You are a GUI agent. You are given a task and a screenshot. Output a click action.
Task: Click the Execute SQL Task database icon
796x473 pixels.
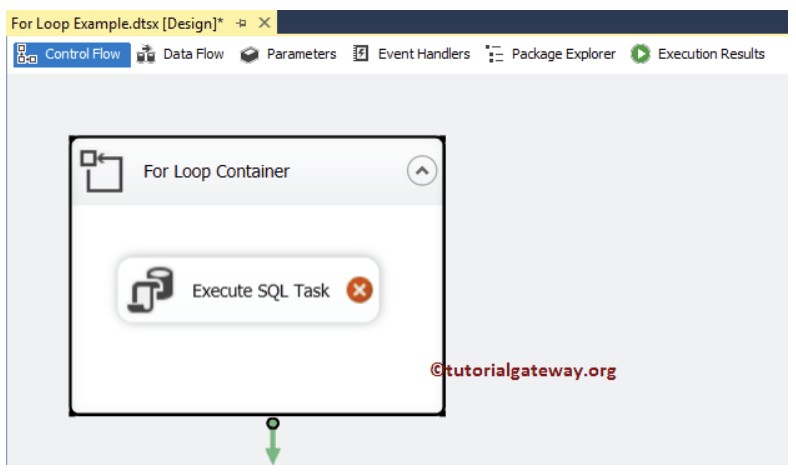pyautogui.click(x=150, y=290)
